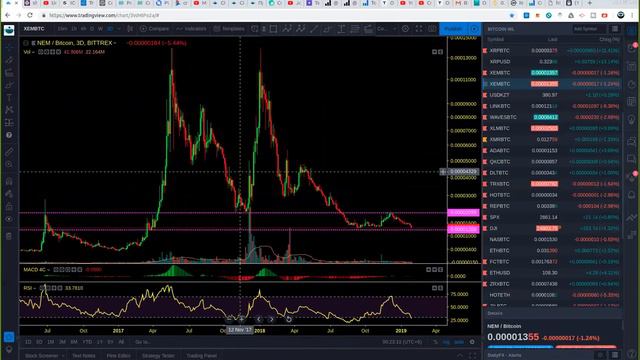
Task: Open candle chart style selector in top toolbar
Action: [130, 29]
